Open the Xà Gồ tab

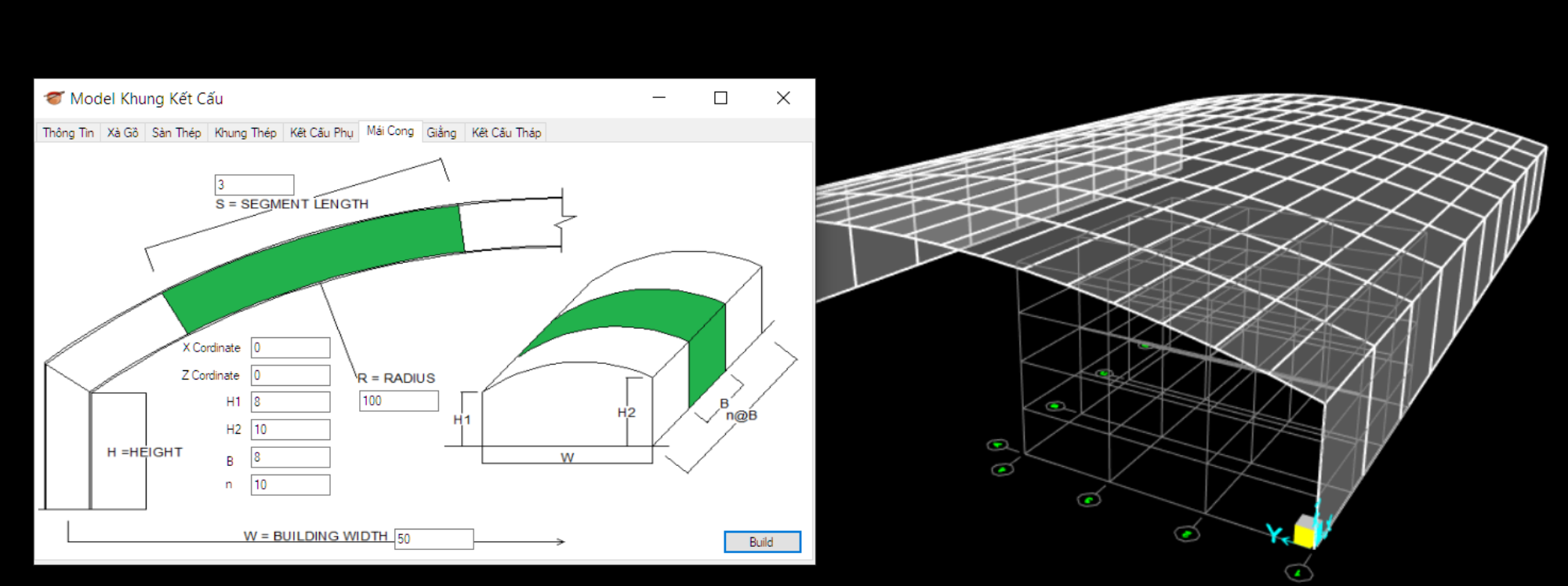122,133
